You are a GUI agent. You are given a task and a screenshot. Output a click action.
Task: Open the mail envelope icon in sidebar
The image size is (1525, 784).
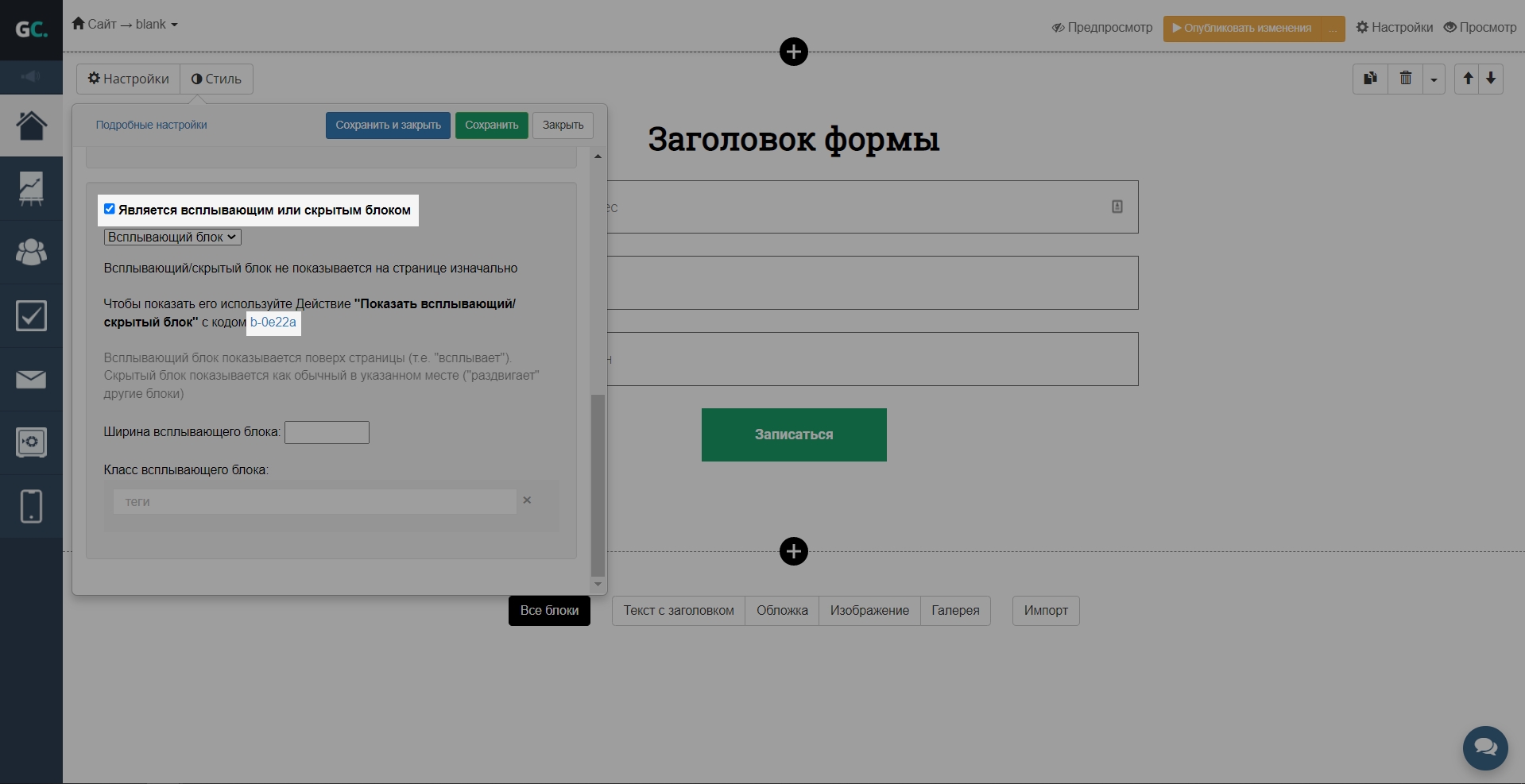click(x=31, y=380)
